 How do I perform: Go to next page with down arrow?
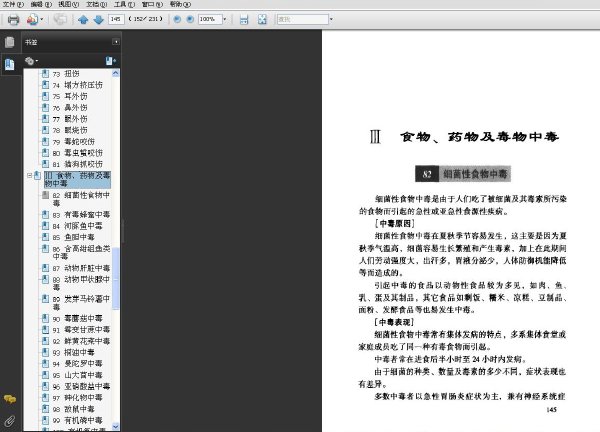pos(99,19)
